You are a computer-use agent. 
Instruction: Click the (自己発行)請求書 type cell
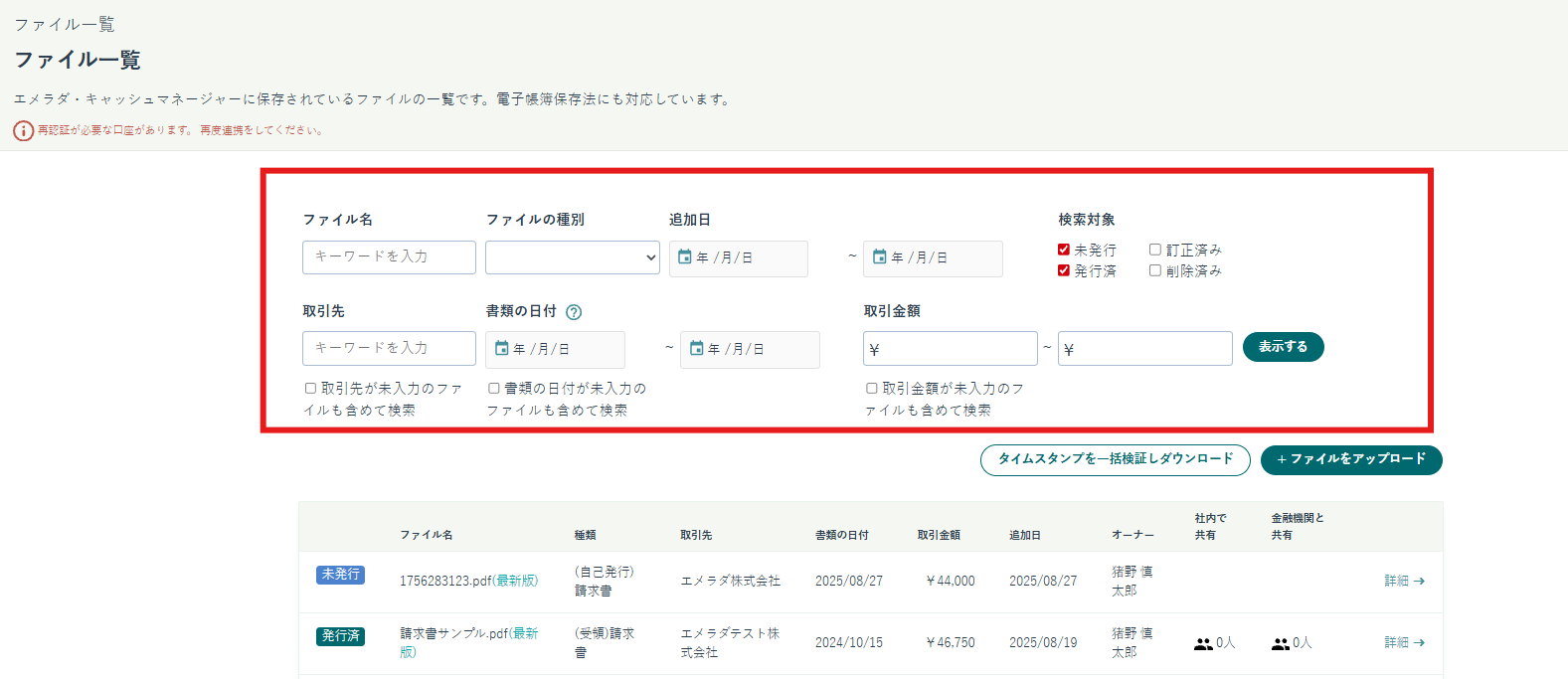coord(604,581)
